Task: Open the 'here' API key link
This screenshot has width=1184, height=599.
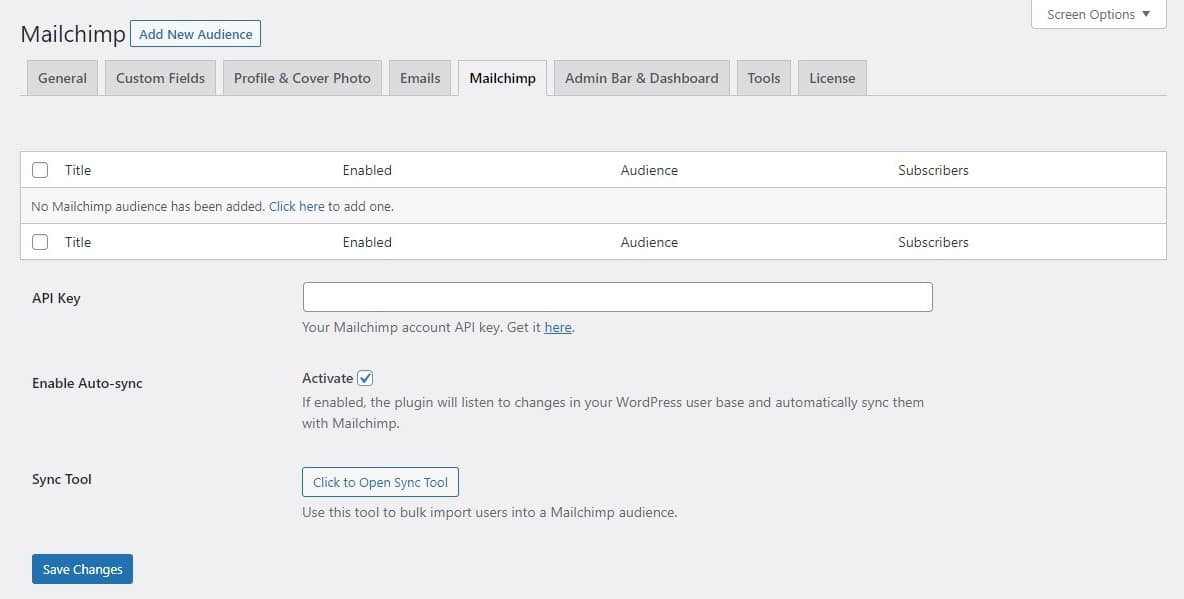Action: click(x=558, y=328)
